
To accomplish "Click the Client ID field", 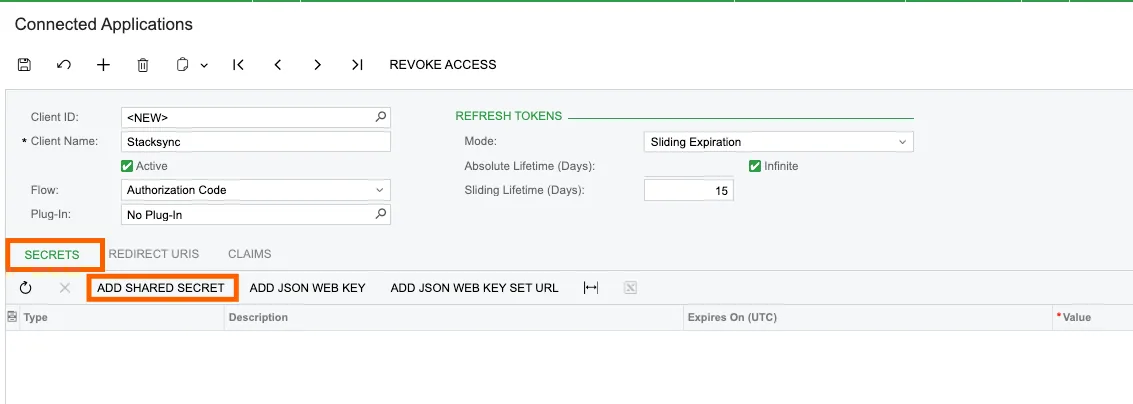I will (x=256, y=116).
